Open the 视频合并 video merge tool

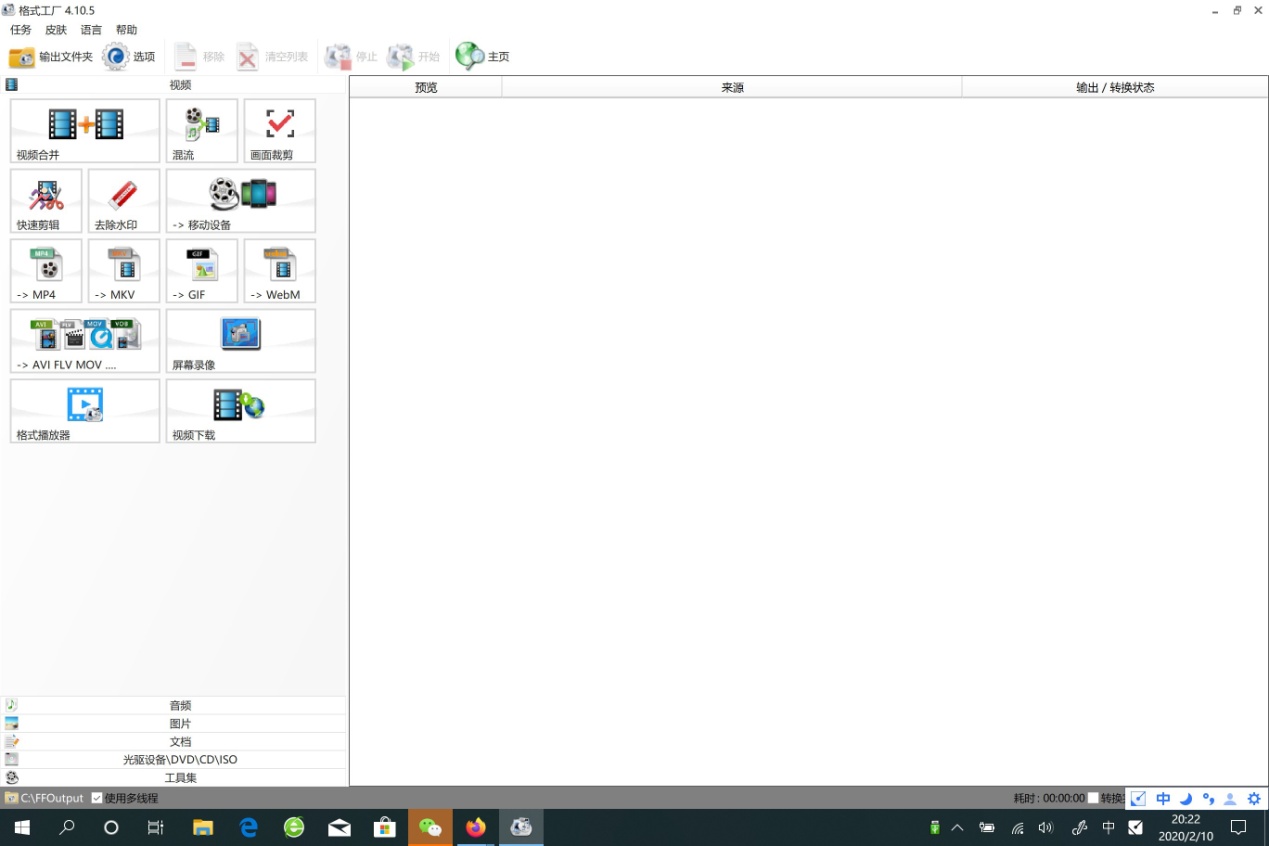85,130
